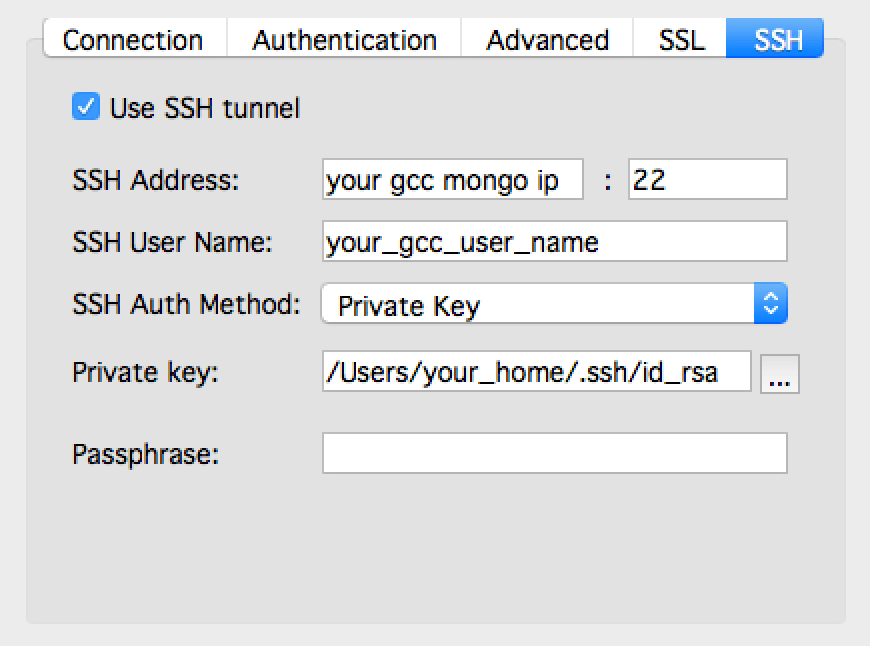
Task: Switch to the Connection tab
Action: pos(131,40)
